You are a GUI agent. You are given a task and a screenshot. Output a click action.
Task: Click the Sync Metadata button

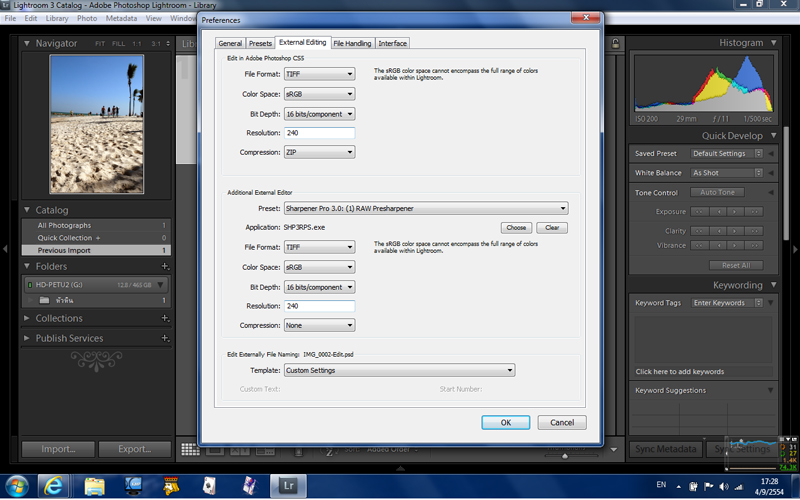click(x=665, y=449)
